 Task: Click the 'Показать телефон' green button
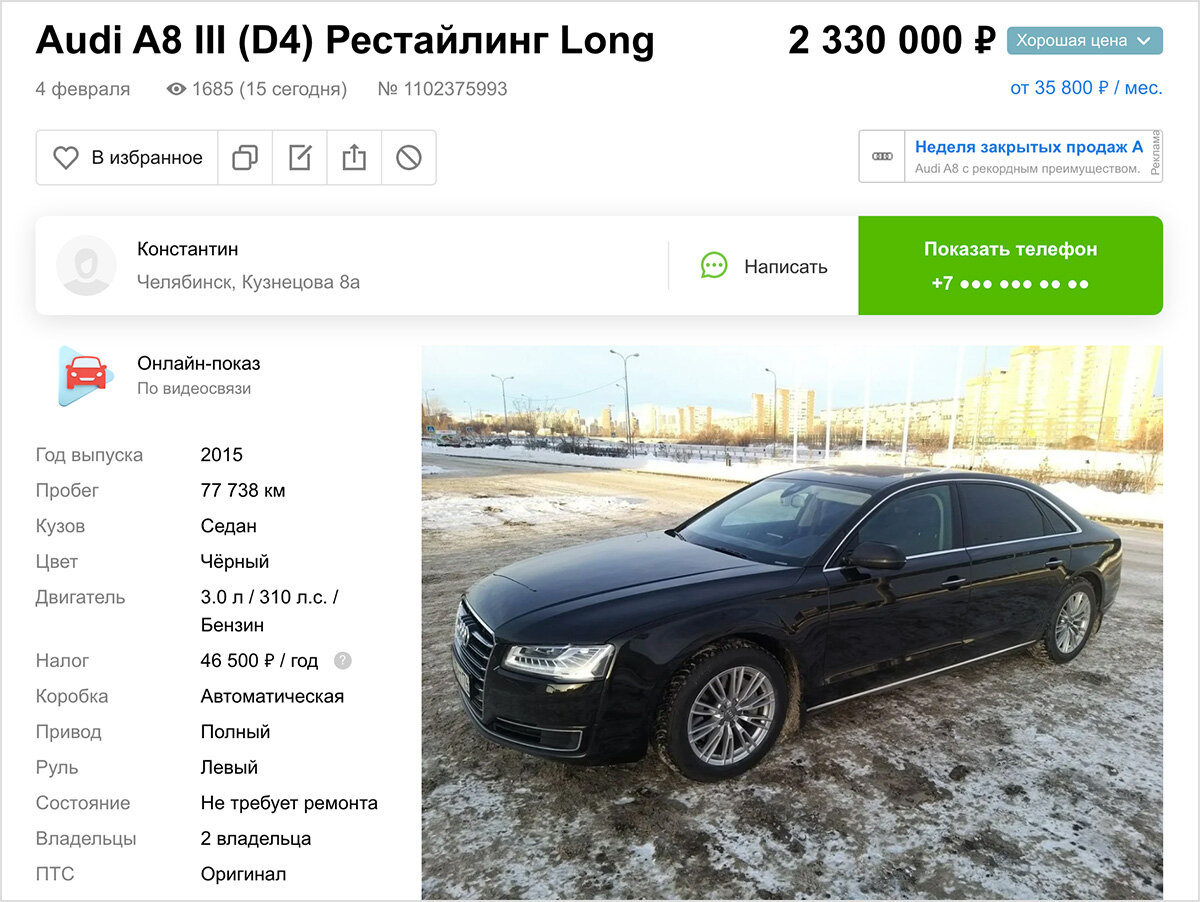(1010, 266)
